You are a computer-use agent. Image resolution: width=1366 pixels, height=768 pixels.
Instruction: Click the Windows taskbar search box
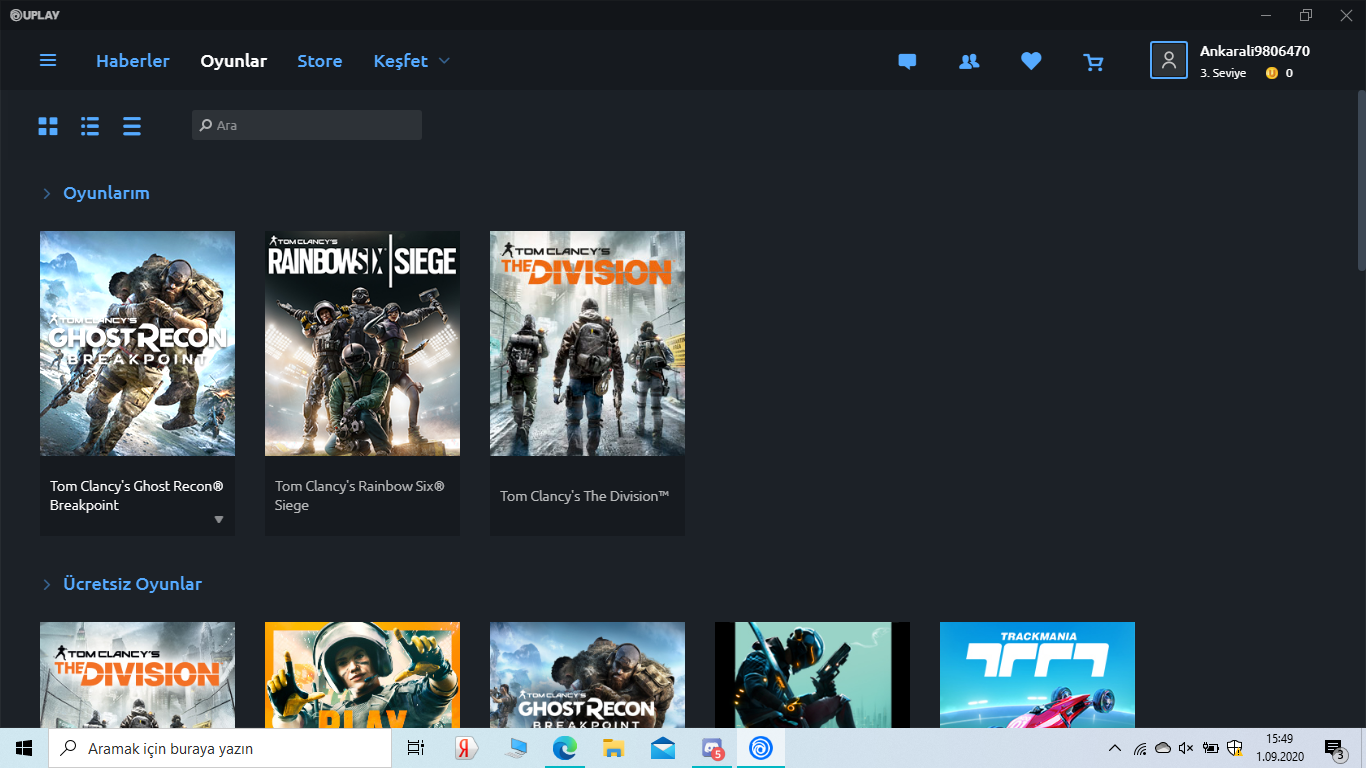pyautogui.click(x=220, y=748)
